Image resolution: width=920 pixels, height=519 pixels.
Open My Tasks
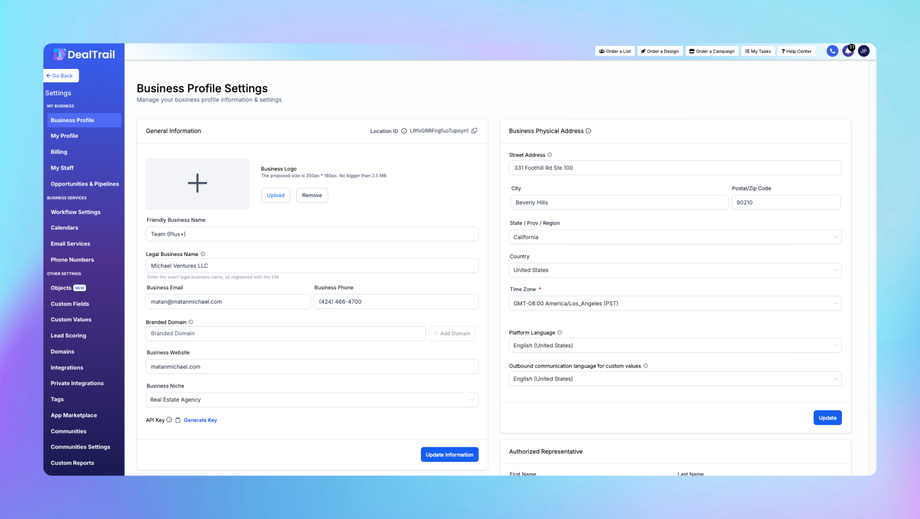758,51
